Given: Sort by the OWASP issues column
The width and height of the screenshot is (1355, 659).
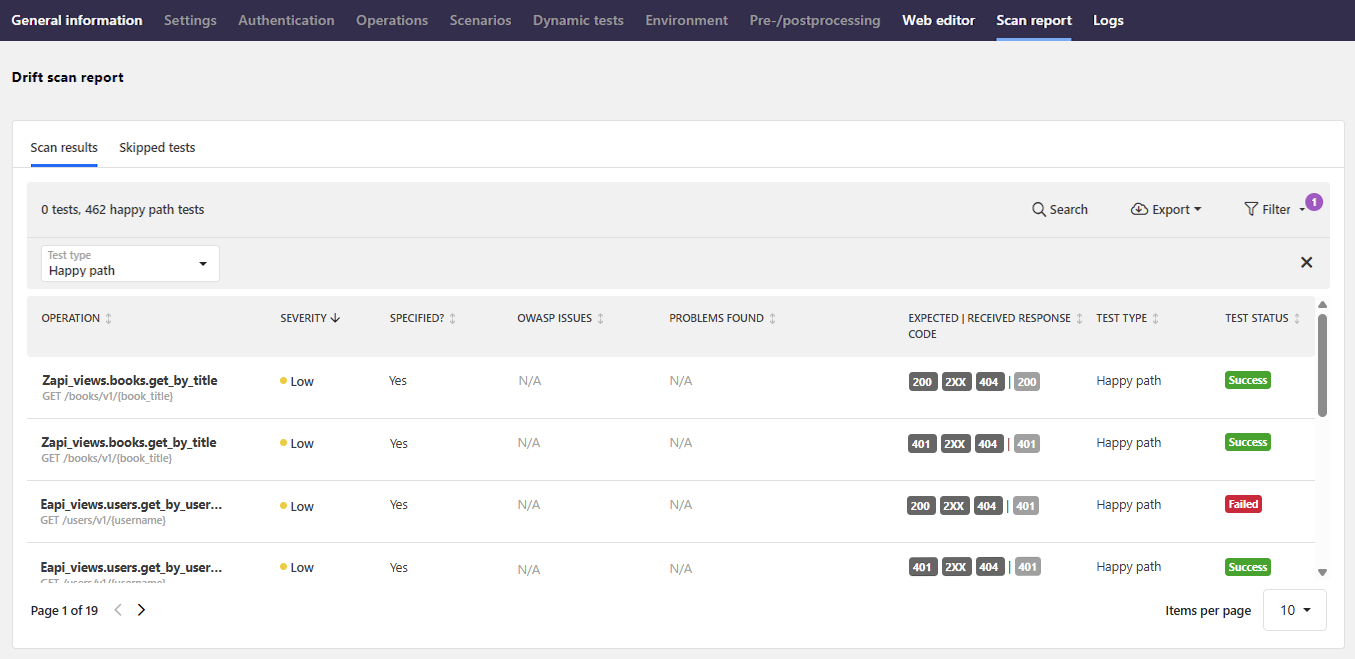Looking at the screenshot, I should [x=561, y=318].
